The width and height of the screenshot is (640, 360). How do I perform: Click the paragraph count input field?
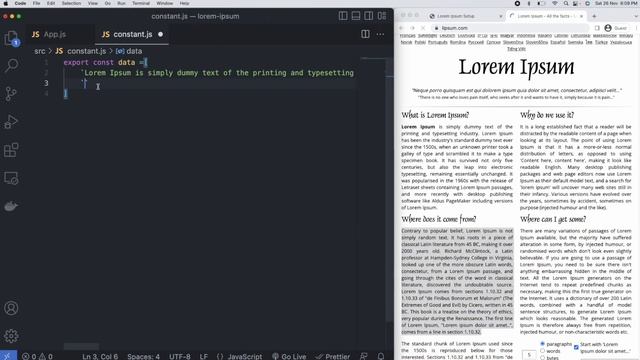point(529,355)
